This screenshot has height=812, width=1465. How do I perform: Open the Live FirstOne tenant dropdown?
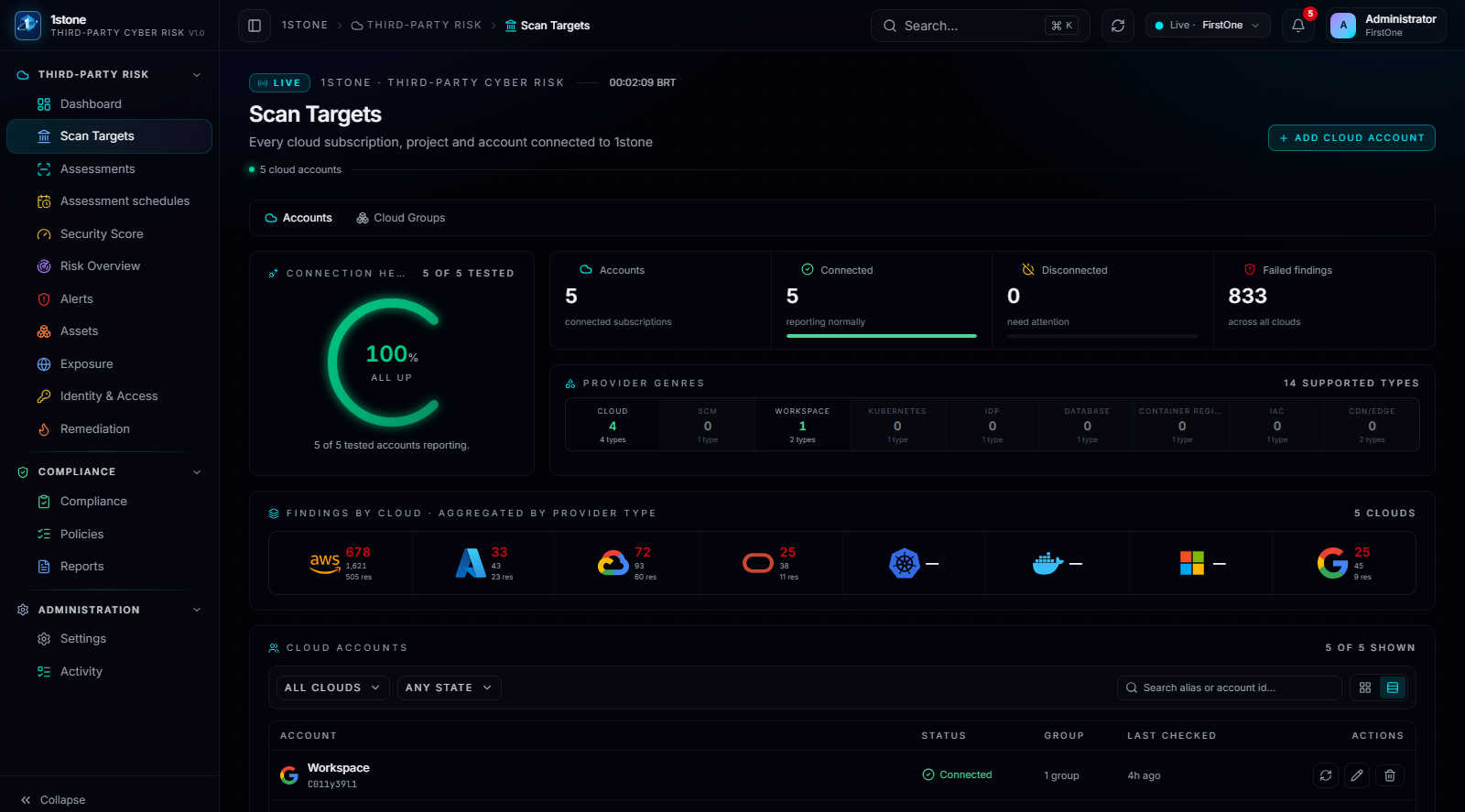tap(1208, 26)
